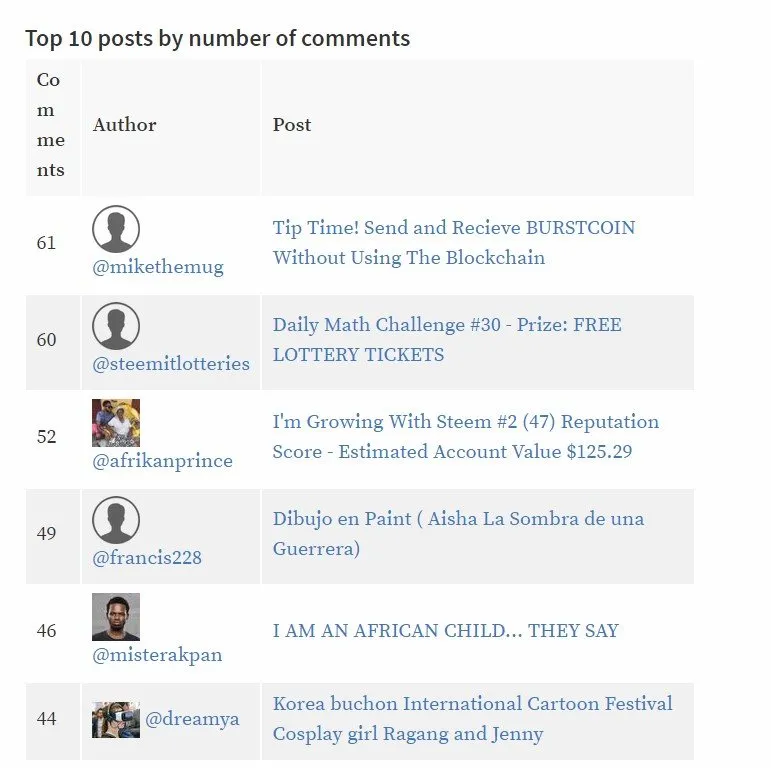Visit the @dreamya profile link
This screenshot has height=768, width=771.
(192, 719)
